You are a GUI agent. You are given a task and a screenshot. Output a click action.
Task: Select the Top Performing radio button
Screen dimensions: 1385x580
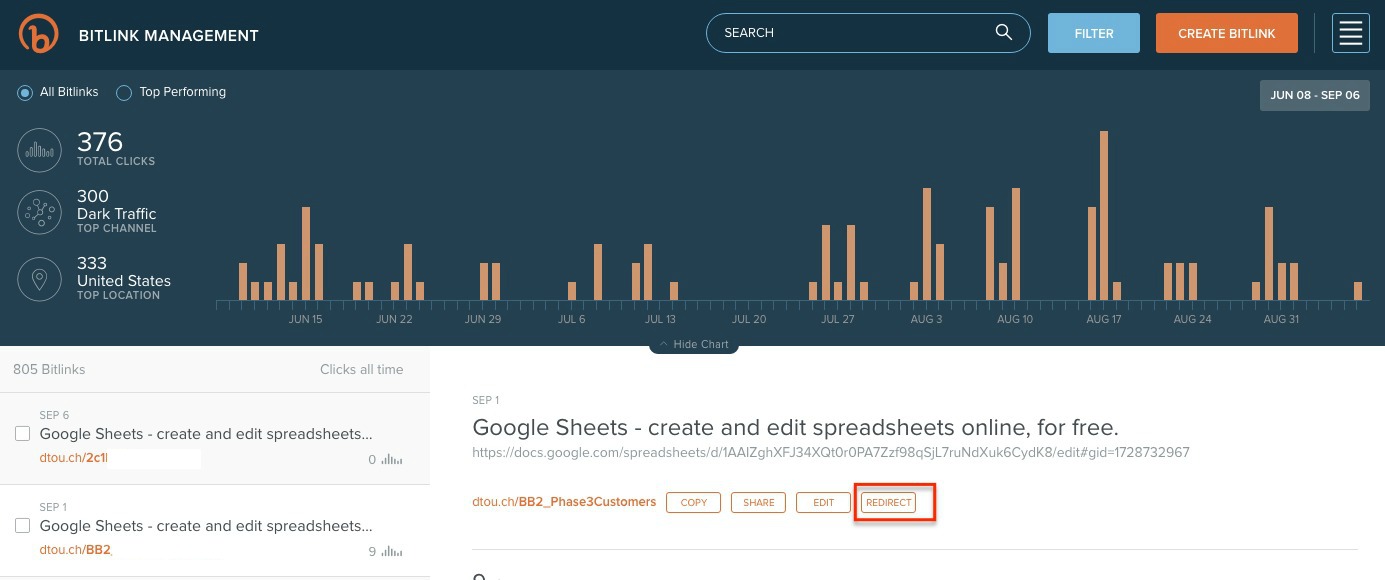point(124,93)
